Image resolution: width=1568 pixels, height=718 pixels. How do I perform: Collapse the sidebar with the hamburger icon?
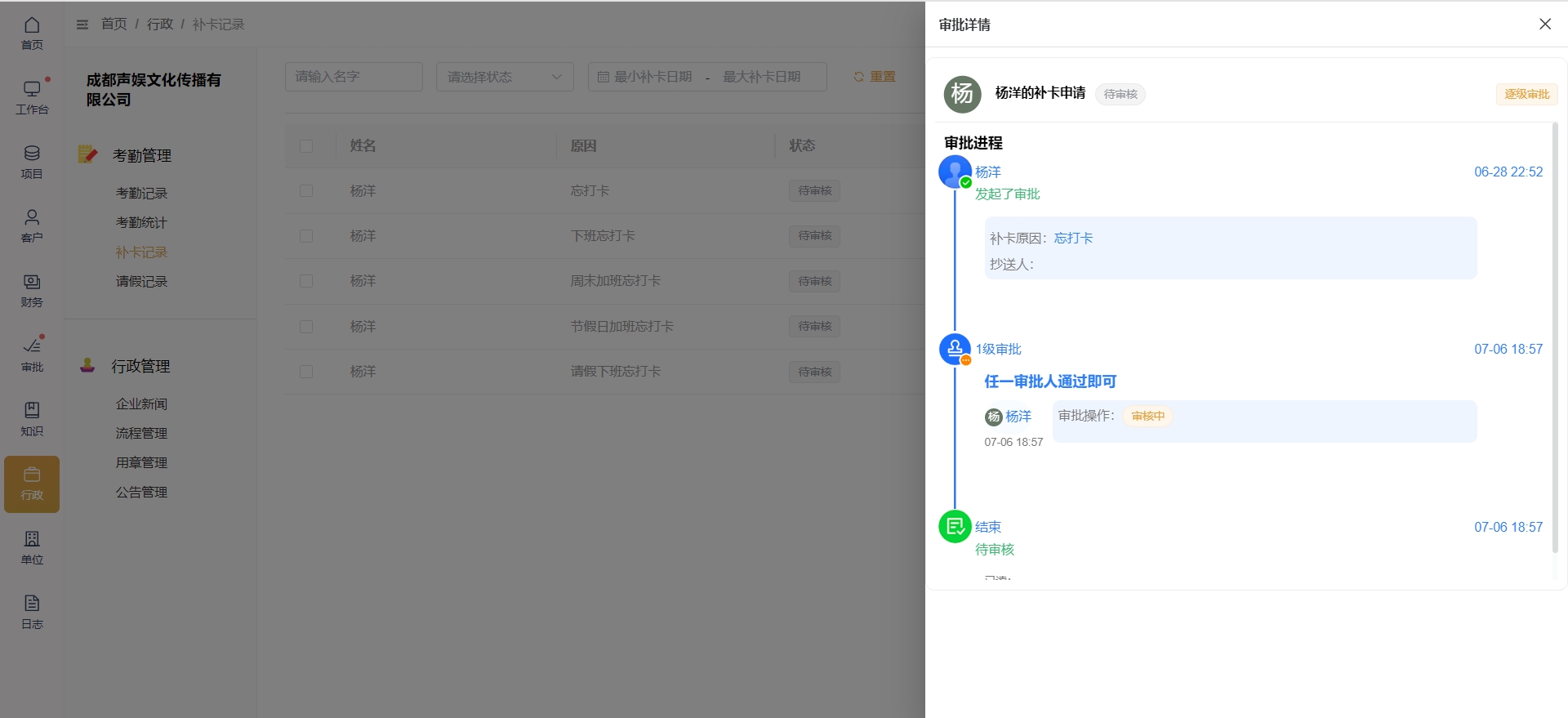[x=82, y=25]
